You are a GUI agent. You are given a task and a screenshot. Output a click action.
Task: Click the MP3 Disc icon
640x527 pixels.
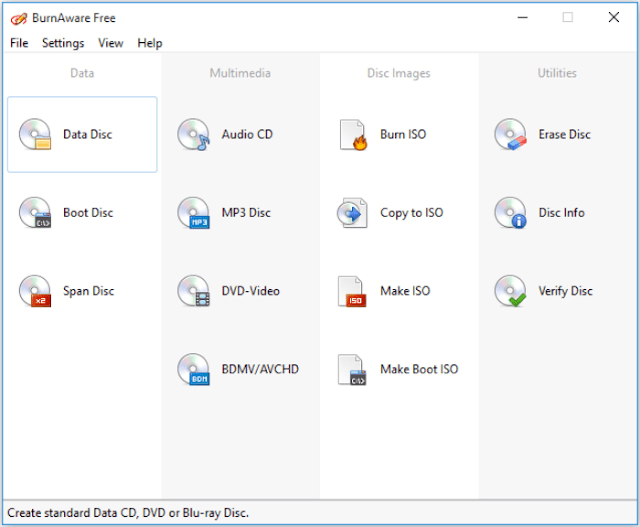pyautogui.click(x=193, y=213)
